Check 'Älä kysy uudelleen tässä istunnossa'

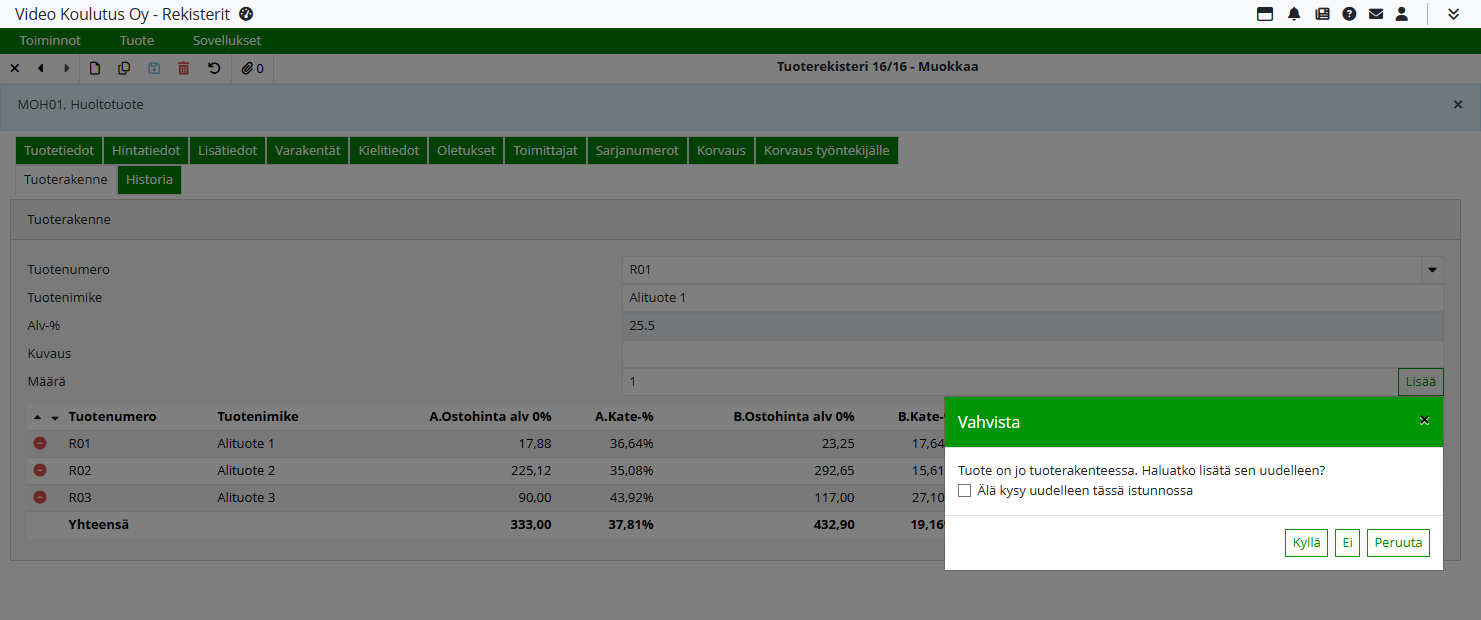tap(965, 491)
